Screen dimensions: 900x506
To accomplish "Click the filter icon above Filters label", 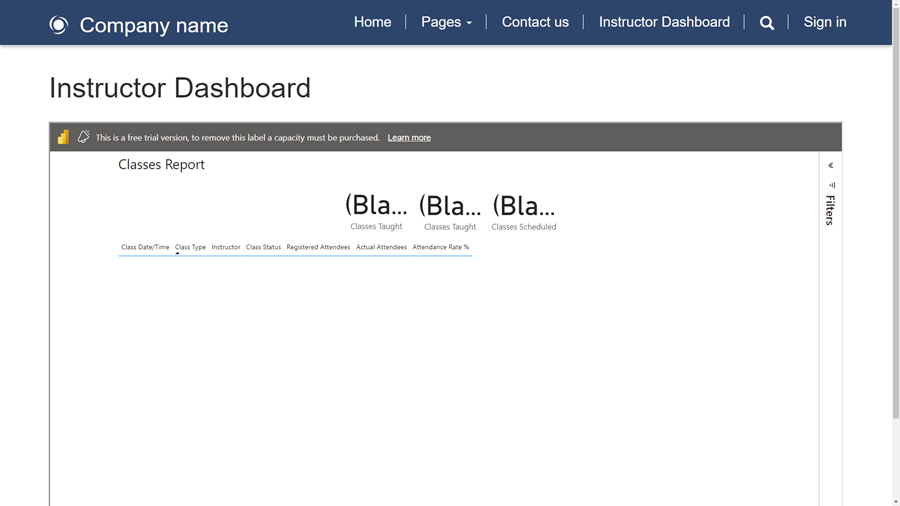I will click(x=832, y=185).
